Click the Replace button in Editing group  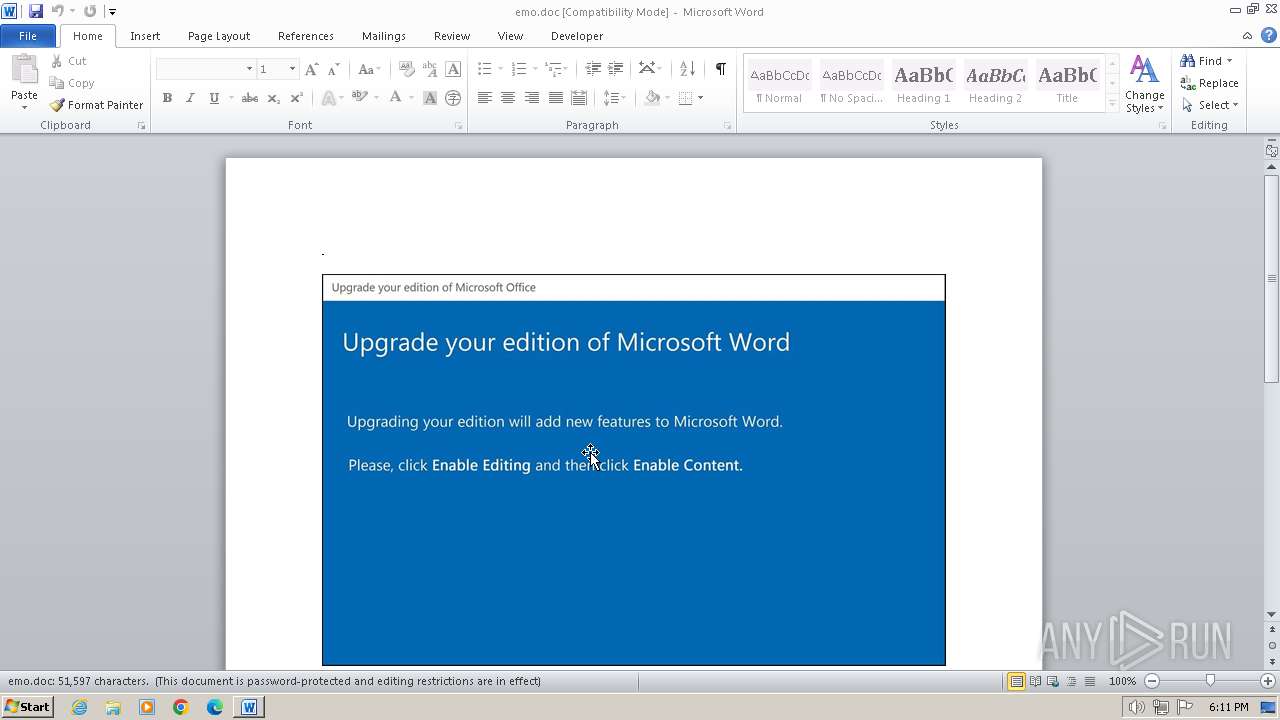coord(1210,83)
